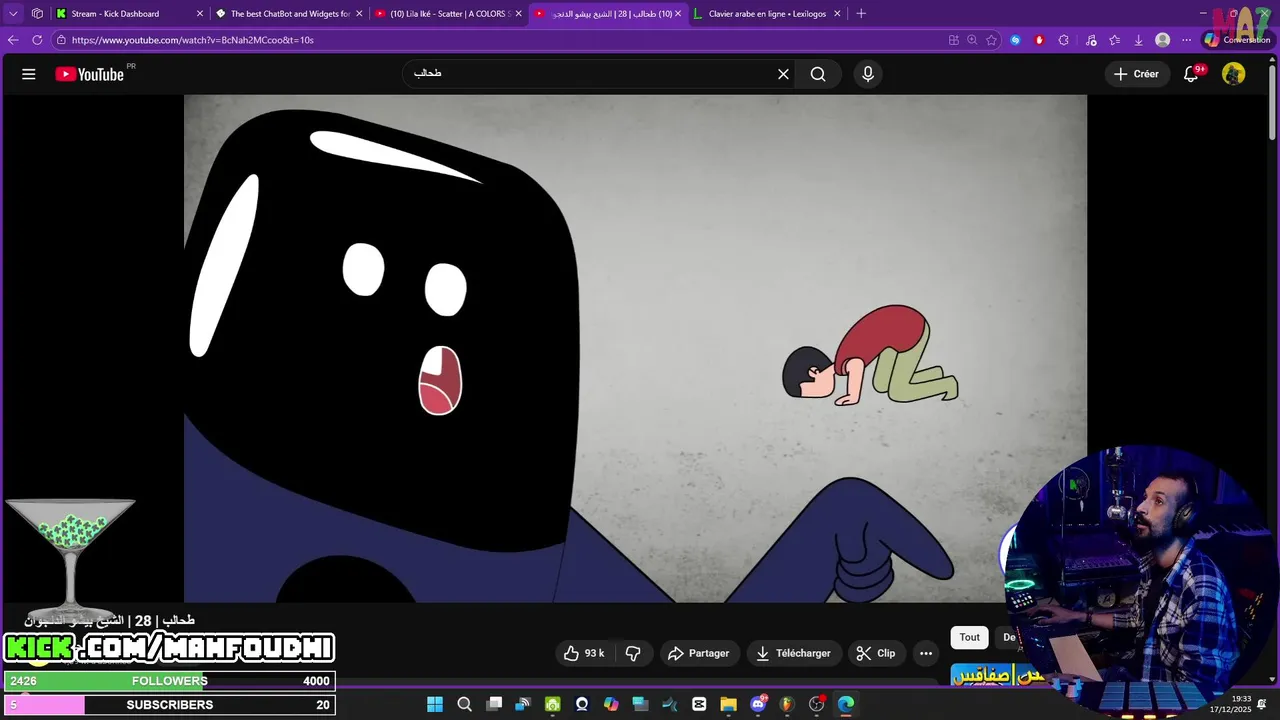
Task: Start voice search with the microphone
Action: 868,74
